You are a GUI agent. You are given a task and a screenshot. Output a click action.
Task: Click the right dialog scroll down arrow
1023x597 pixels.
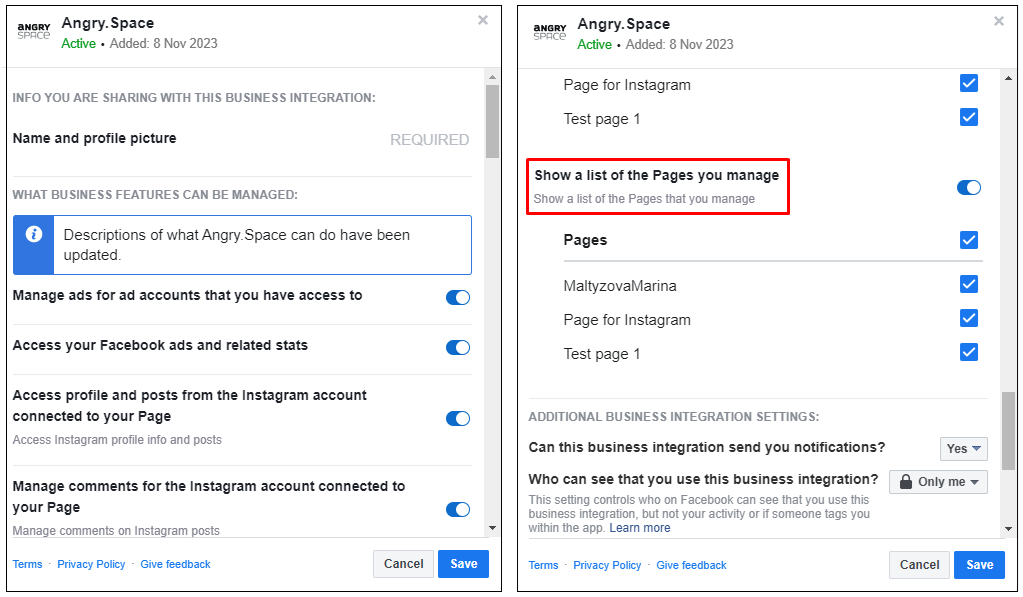pyautogui.click(x=1009, y=529)
